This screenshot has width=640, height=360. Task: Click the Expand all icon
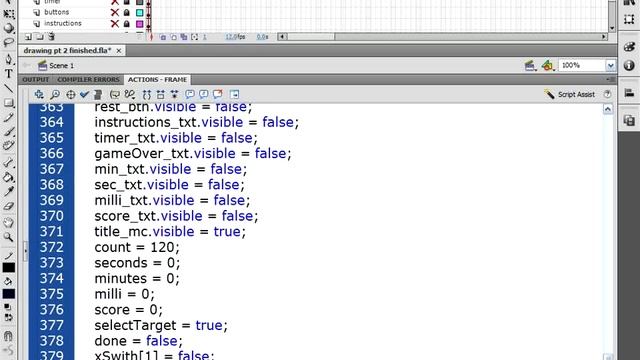pyautogui.click(x=175, y=94)
